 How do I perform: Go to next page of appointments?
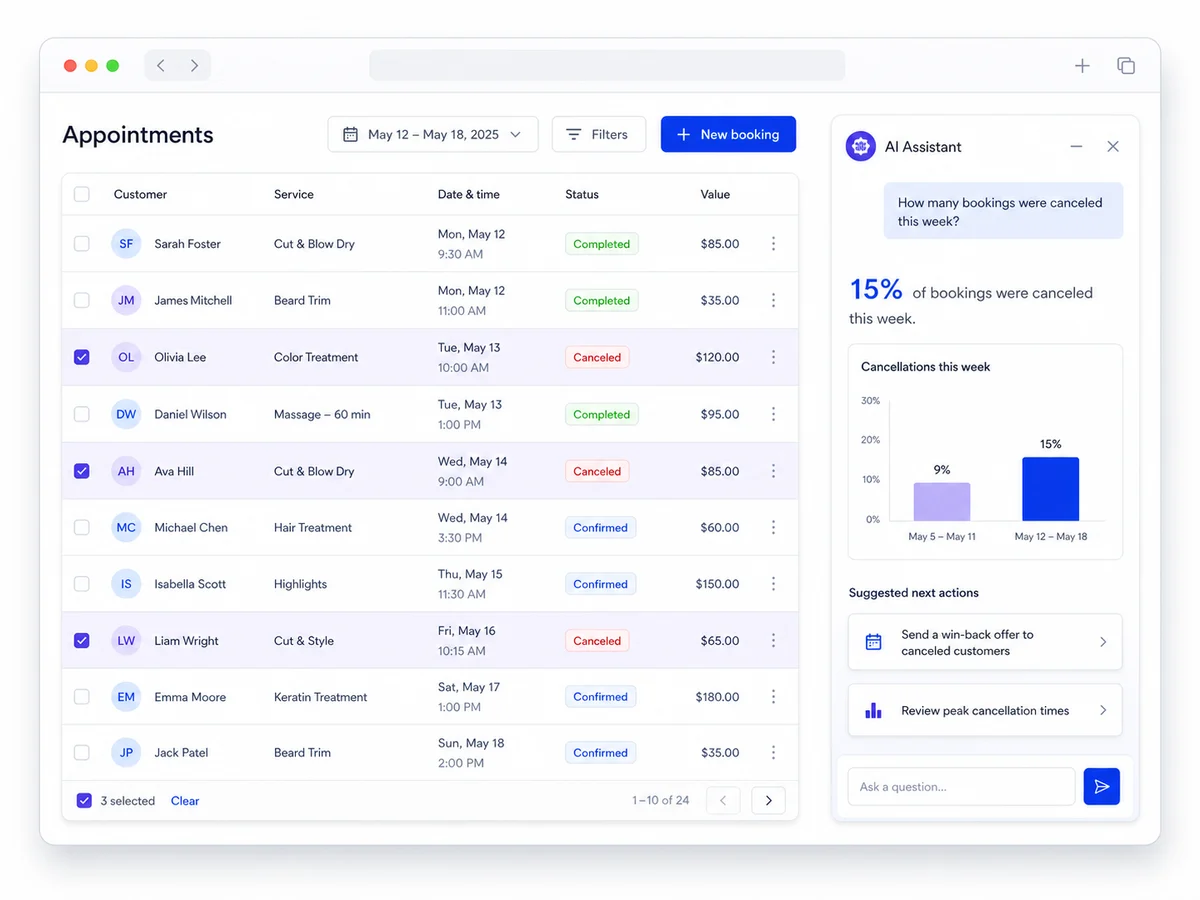tap(768, 800)
